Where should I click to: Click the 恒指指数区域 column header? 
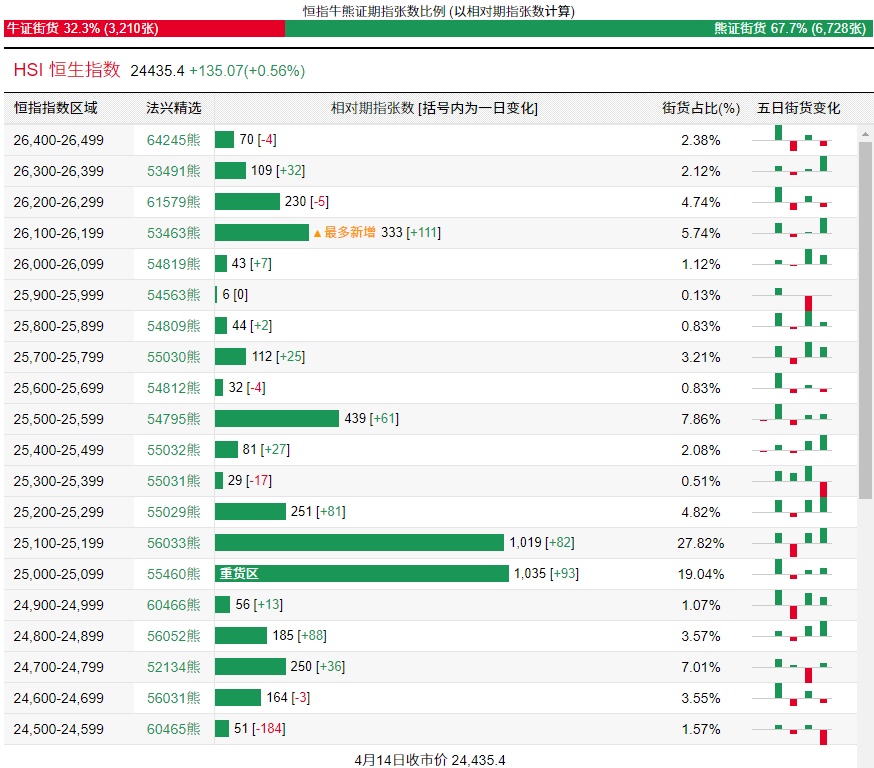(x=56, y=108)
